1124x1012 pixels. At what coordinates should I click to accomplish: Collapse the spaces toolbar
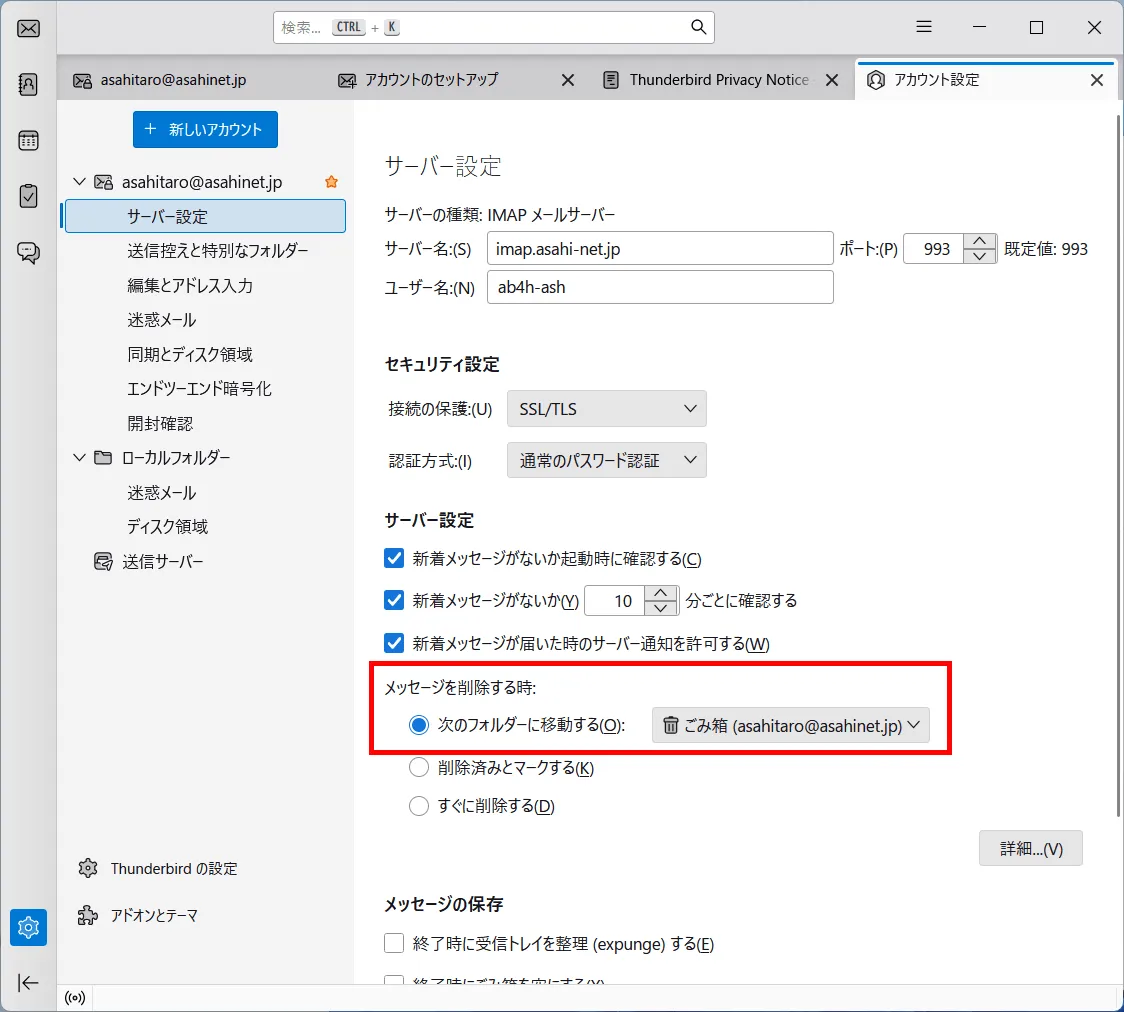[x=28, y=983]
